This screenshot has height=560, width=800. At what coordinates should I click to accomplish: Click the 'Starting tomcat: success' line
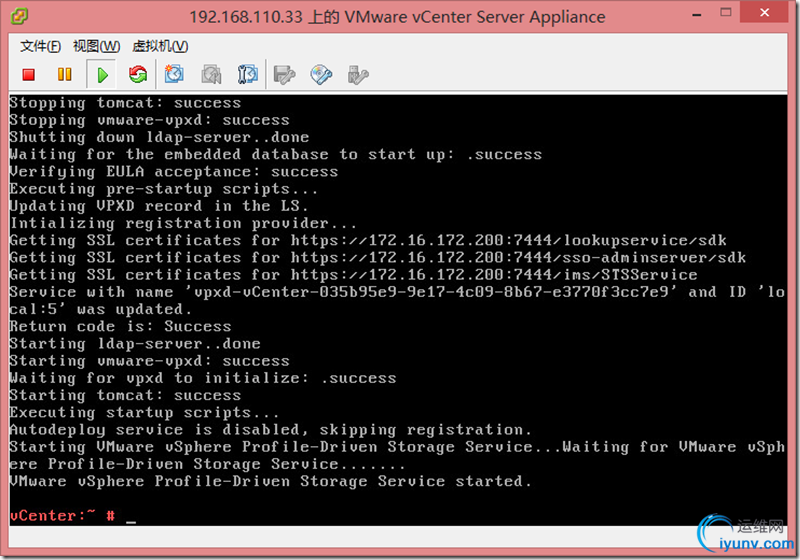pyautogui.click(x=125, y=395)
